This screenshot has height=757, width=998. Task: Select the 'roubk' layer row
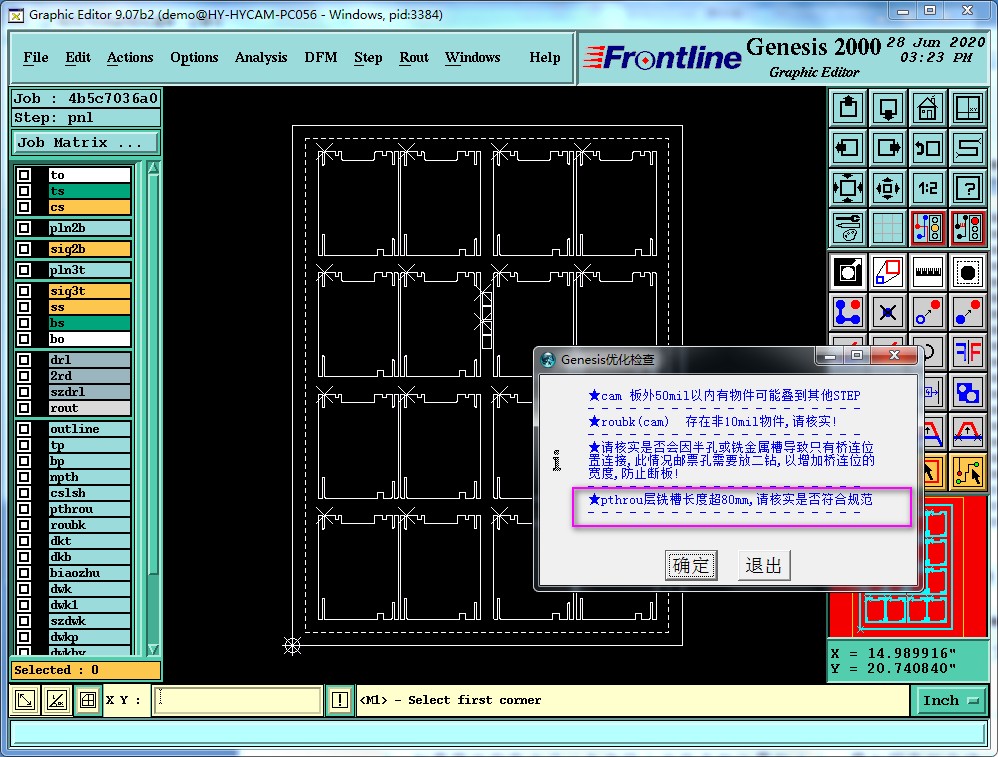90,525
